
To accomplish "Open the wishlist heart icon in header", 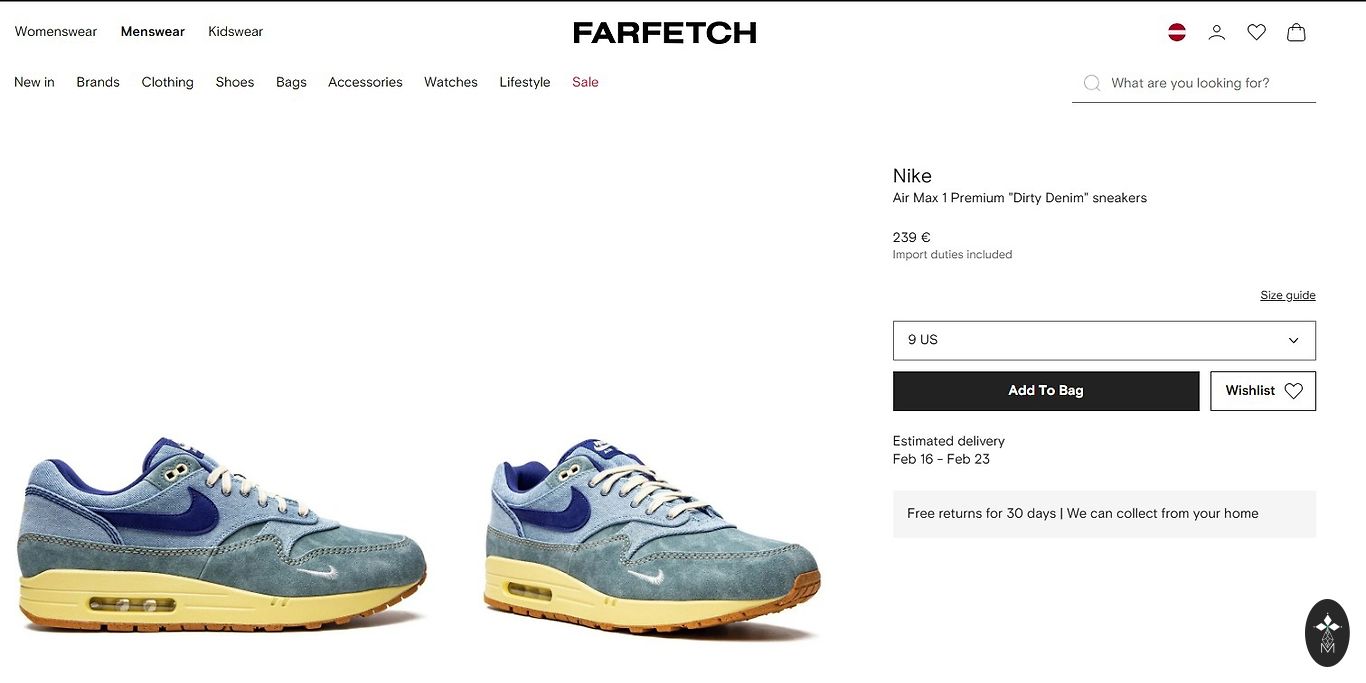I will [1257, 32].
